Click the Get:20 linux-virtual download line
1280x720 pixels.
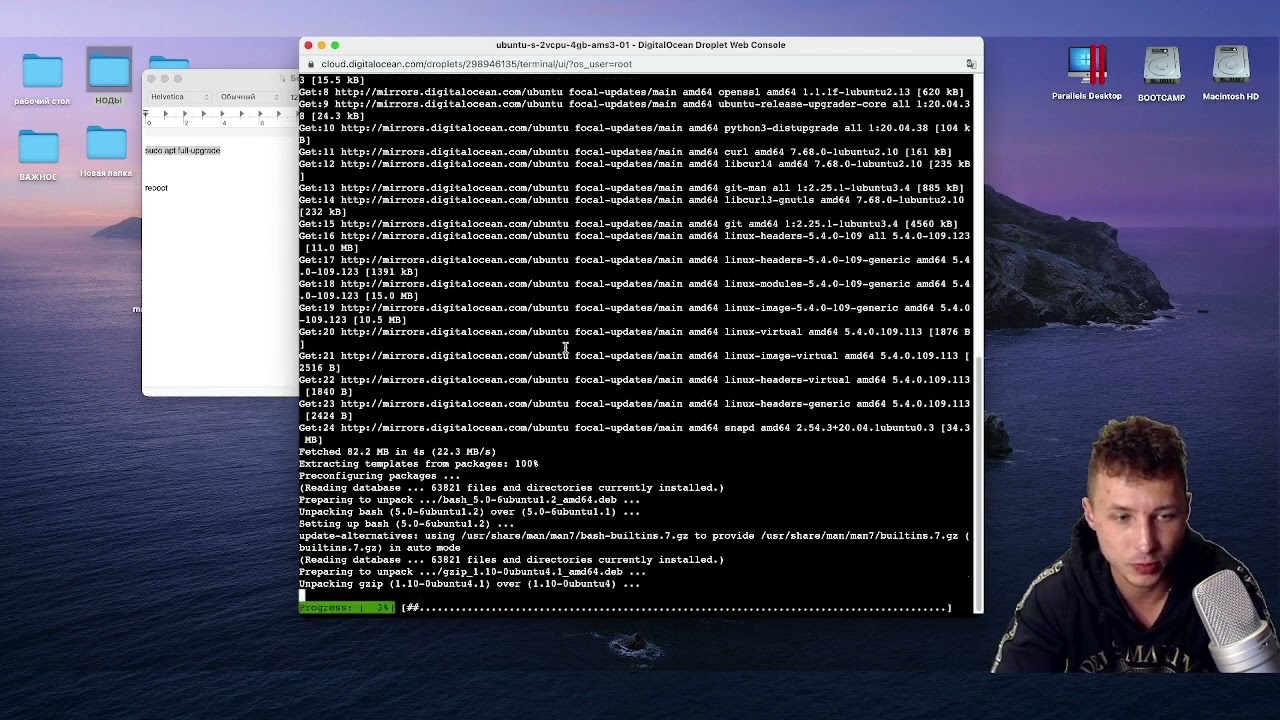click(634, 338)
